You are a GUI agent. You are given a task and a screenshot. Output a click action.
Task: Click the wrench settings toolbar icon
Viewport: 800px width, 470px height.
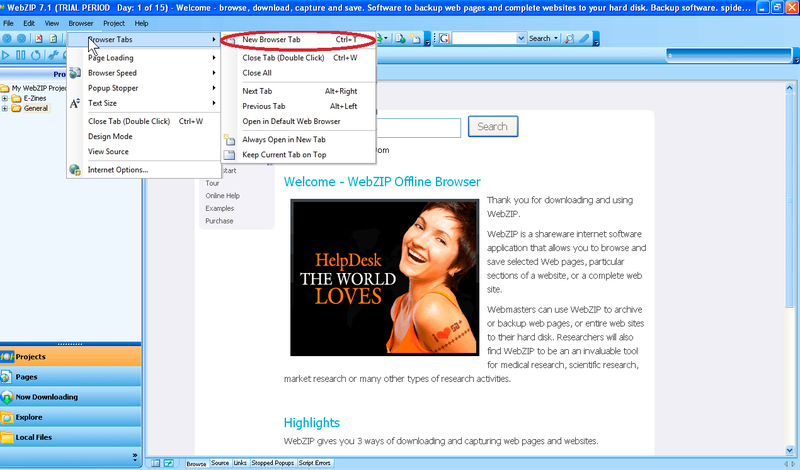[x=53, y=55]
